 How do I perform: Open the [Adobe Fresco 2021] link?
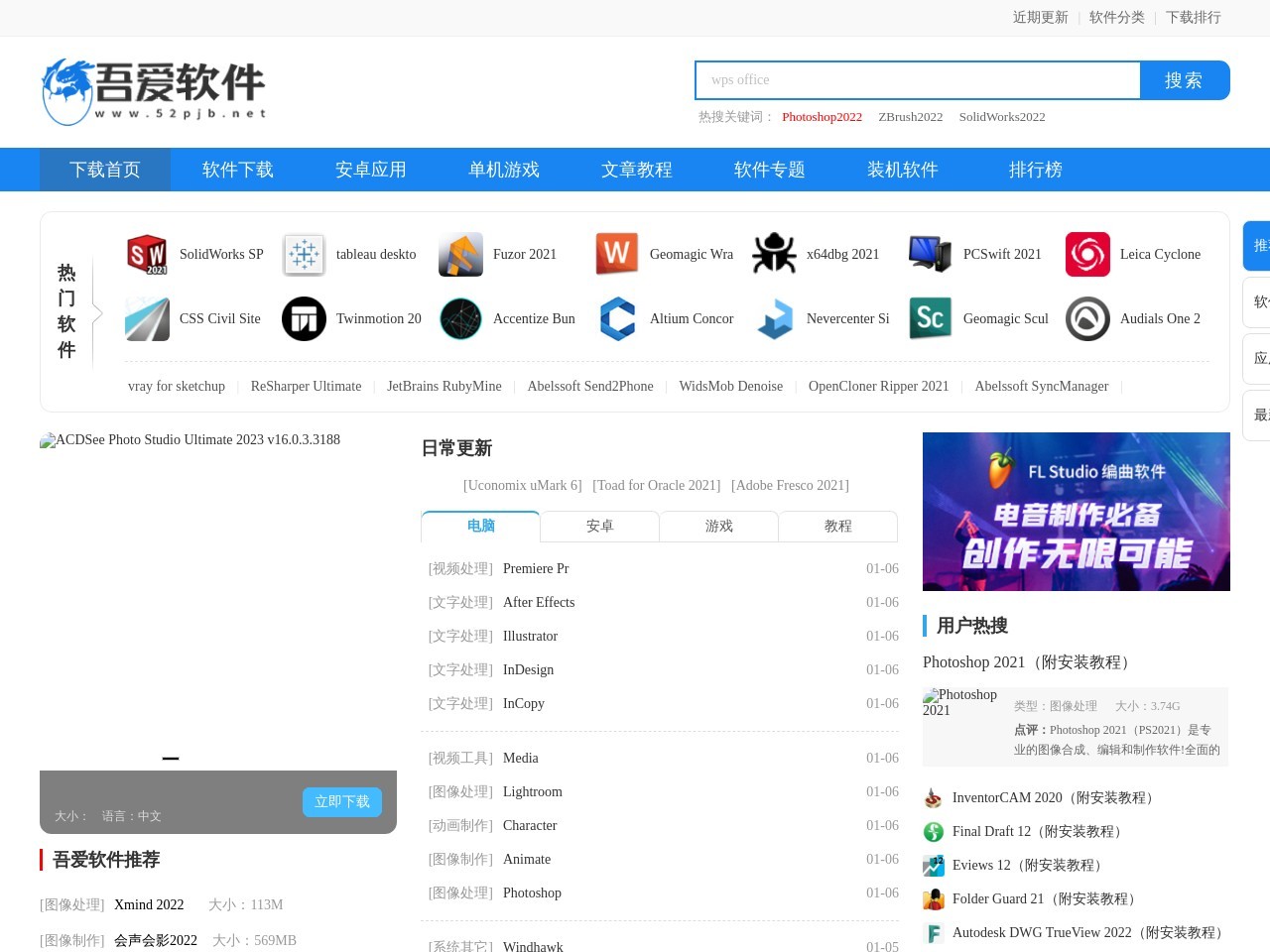tap(790, 486)
